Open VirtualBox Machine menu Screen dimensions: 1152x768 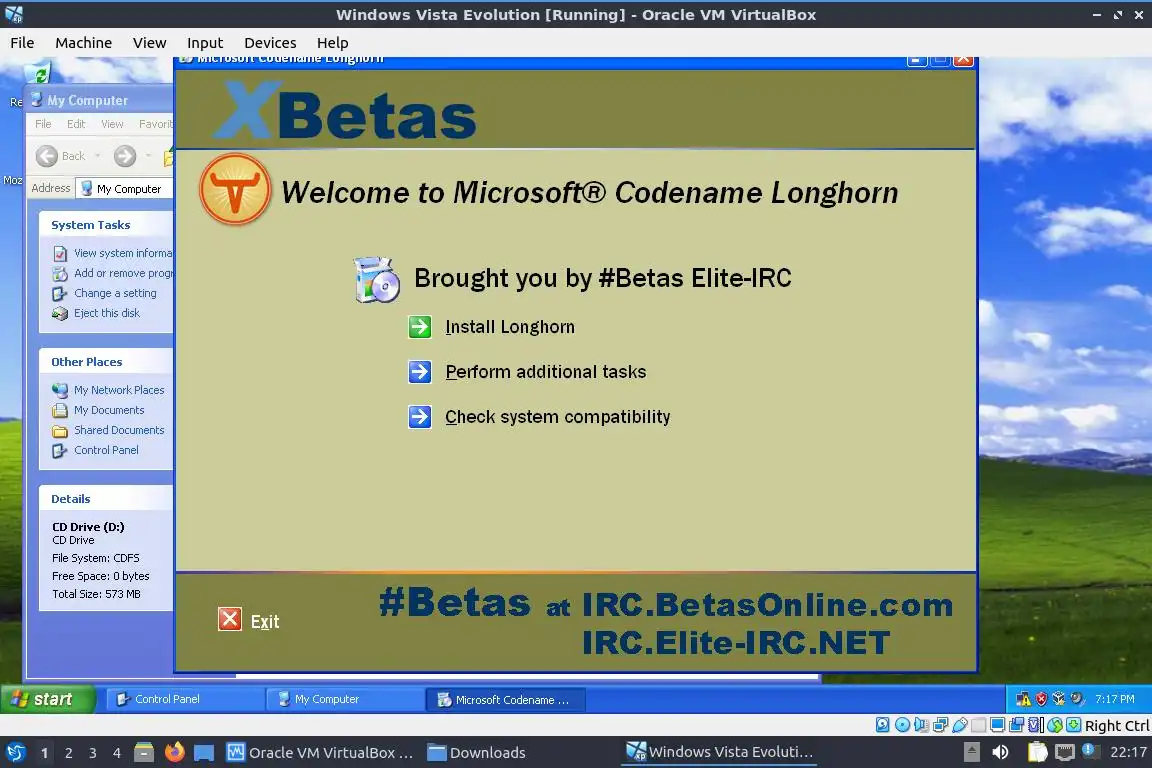[84, 43]
